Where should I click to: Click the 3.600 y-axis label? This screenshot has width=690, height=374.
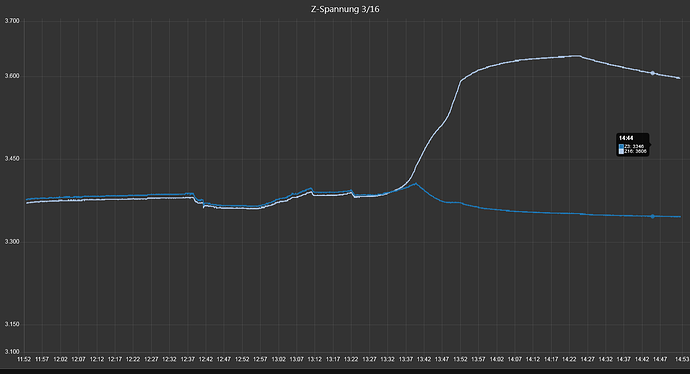12,76
